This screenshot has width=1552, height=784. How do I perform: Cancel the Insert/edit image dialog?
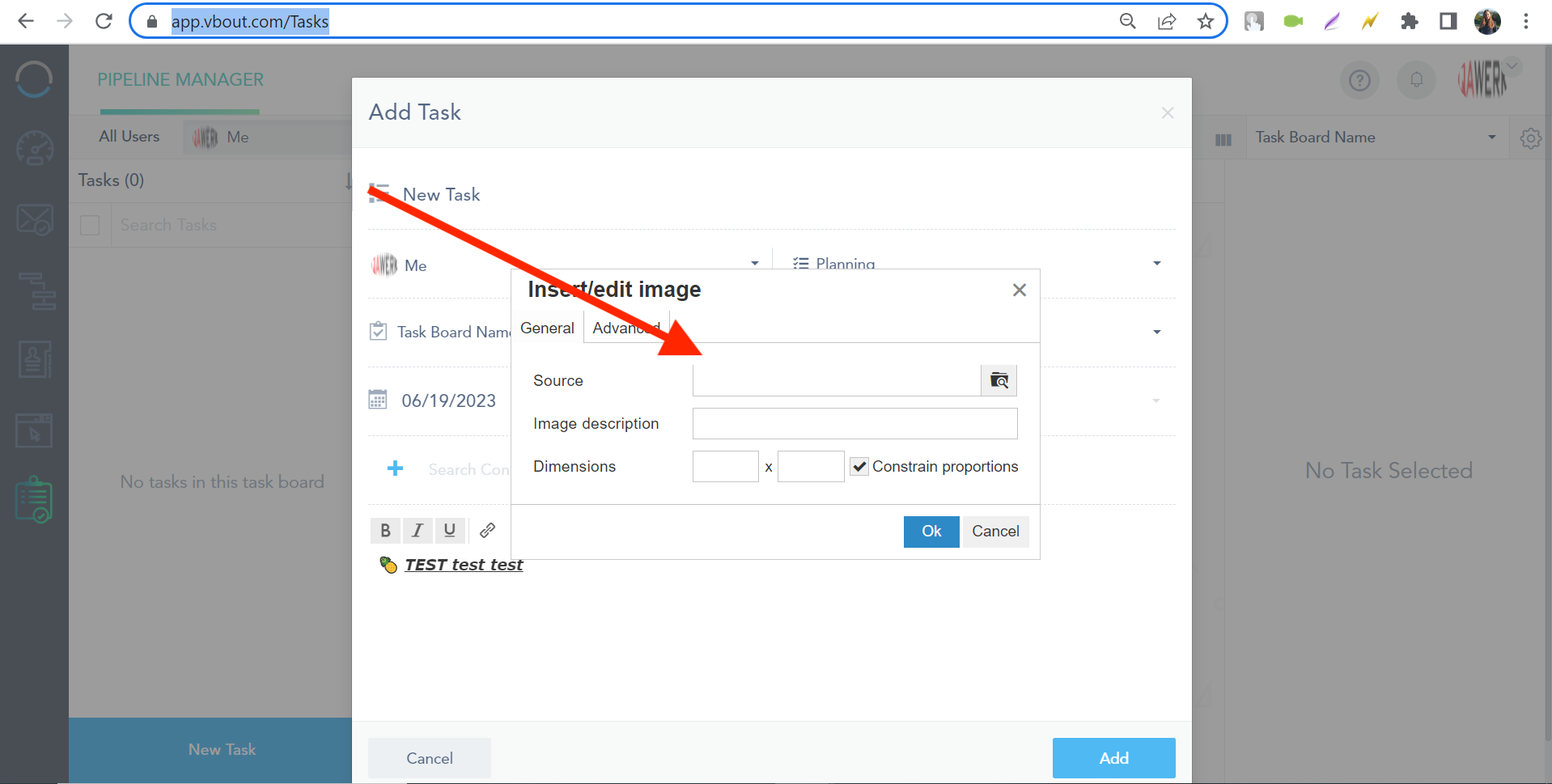pos(995,532)
